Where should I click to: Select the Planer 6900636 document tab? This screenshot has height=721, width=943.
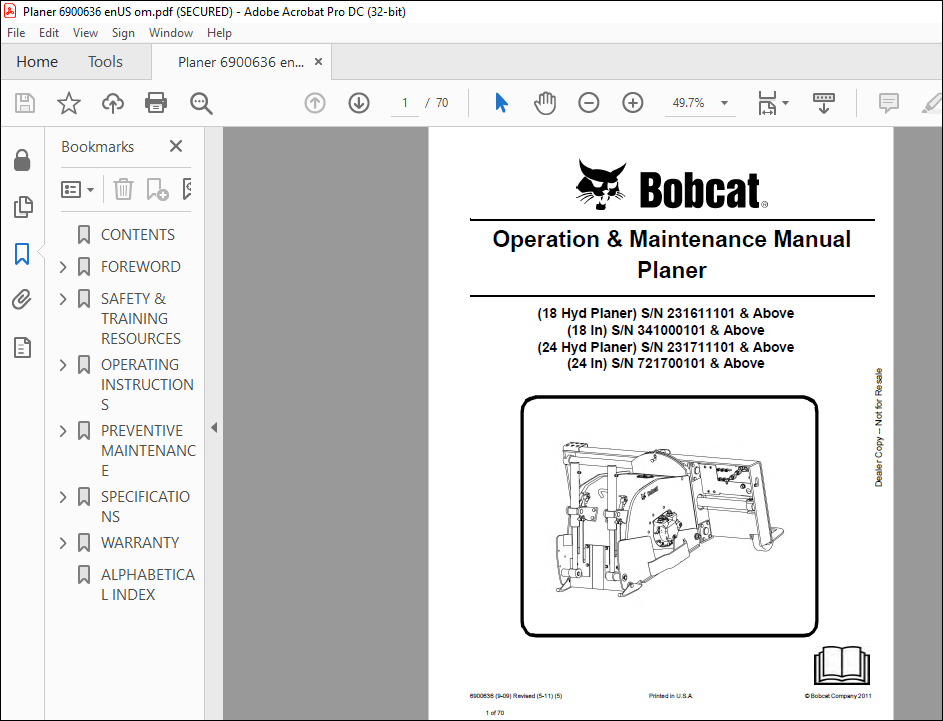tap(241, 62)
